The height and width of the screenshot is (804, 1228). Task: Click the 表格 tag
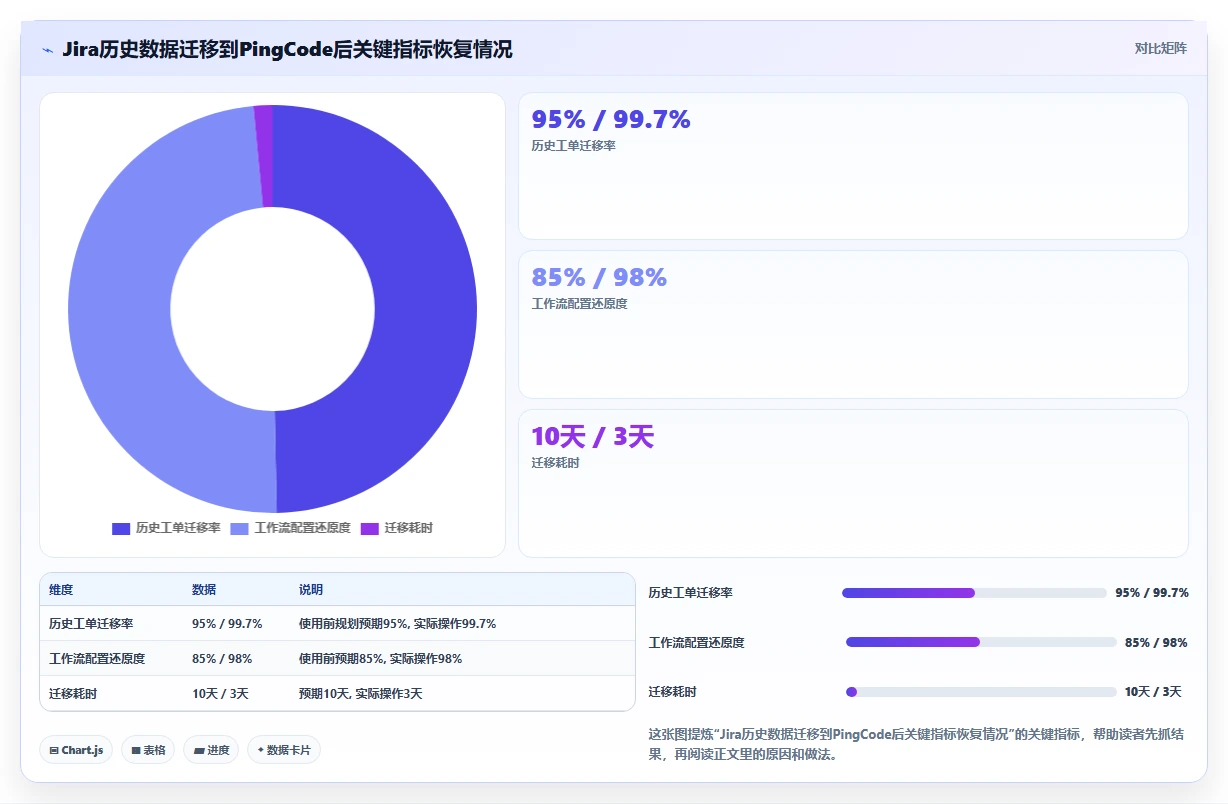(148, 750)
